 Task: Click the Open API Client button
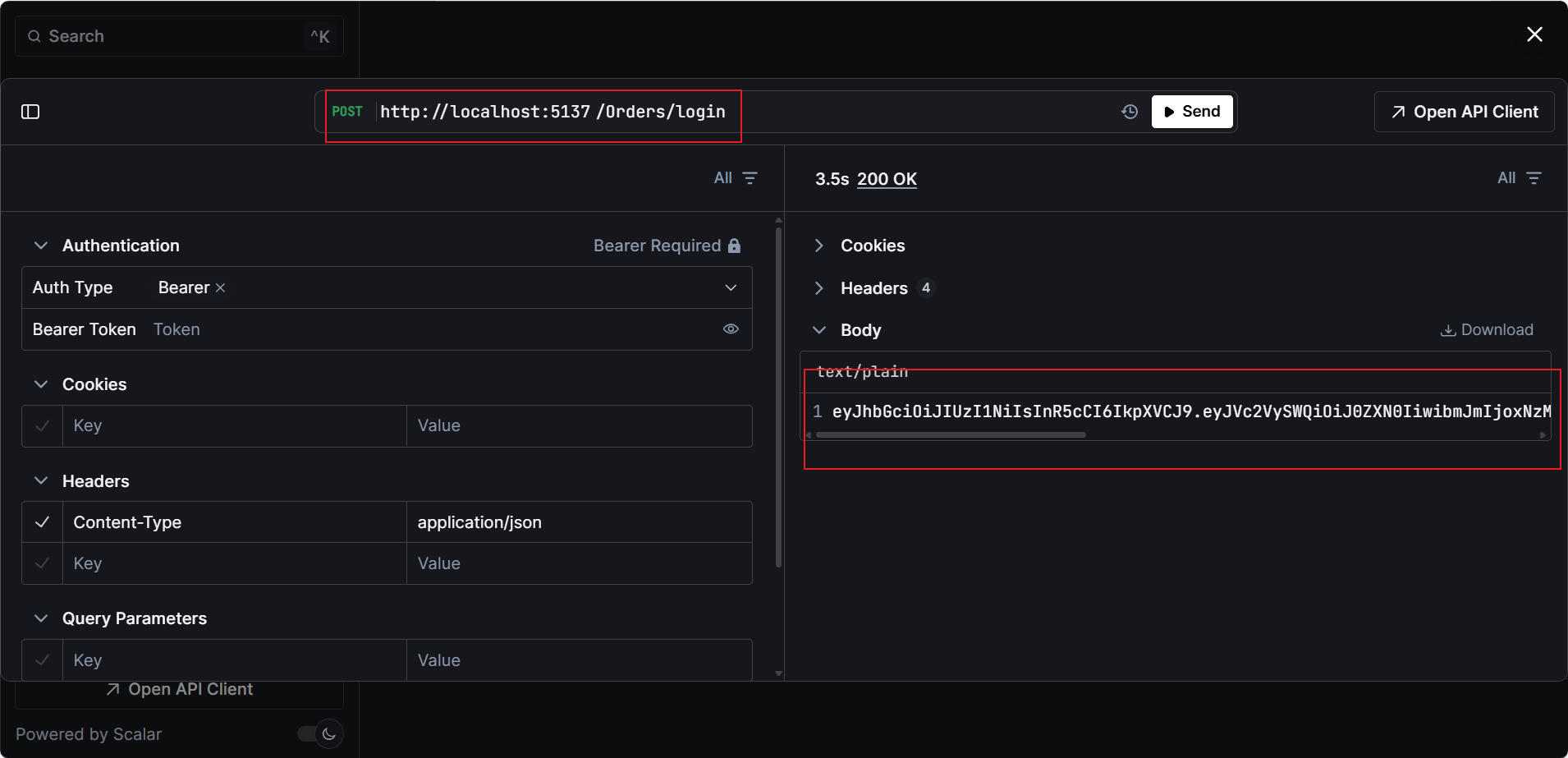point(1465,112)
